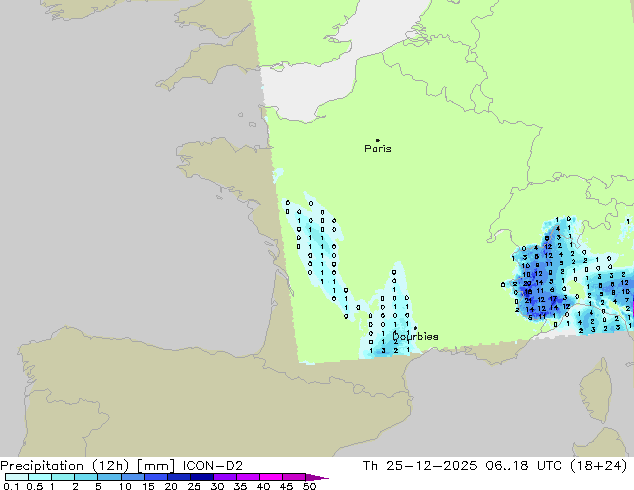Image resolution: width=634 pixels, height=490 pixels.
Task: Click the '(18+24)' forecast offset text
Action: pyautogui.click(x=598, y=466)
